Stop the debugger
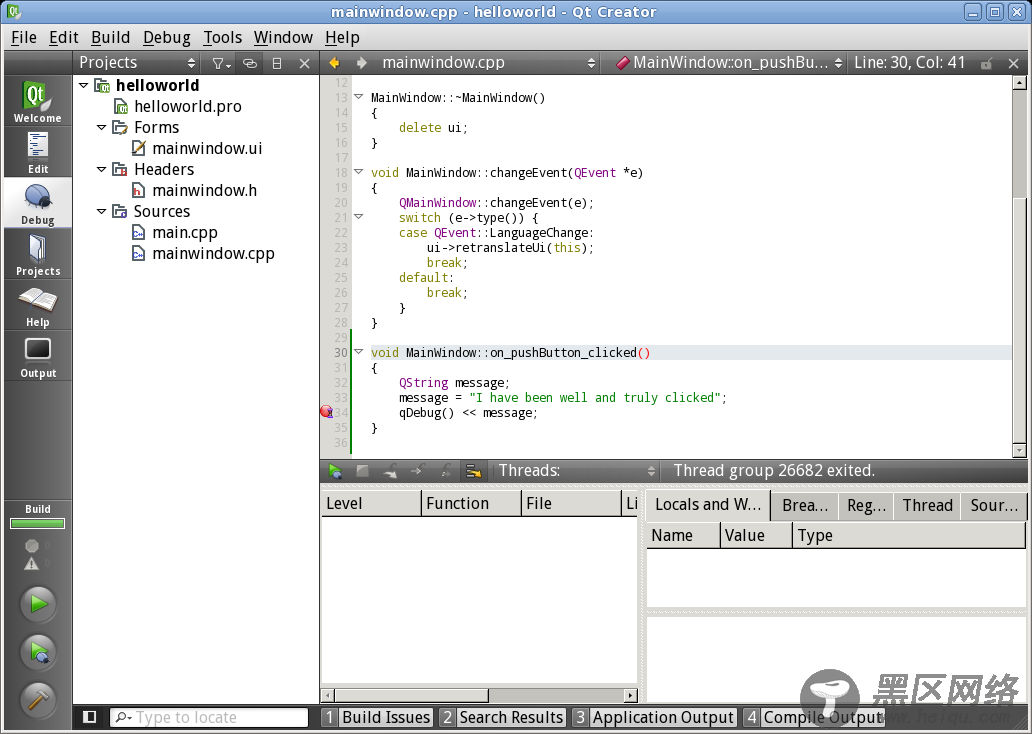Viewport: 1032px width, 734px height. (x=362, y=471)
